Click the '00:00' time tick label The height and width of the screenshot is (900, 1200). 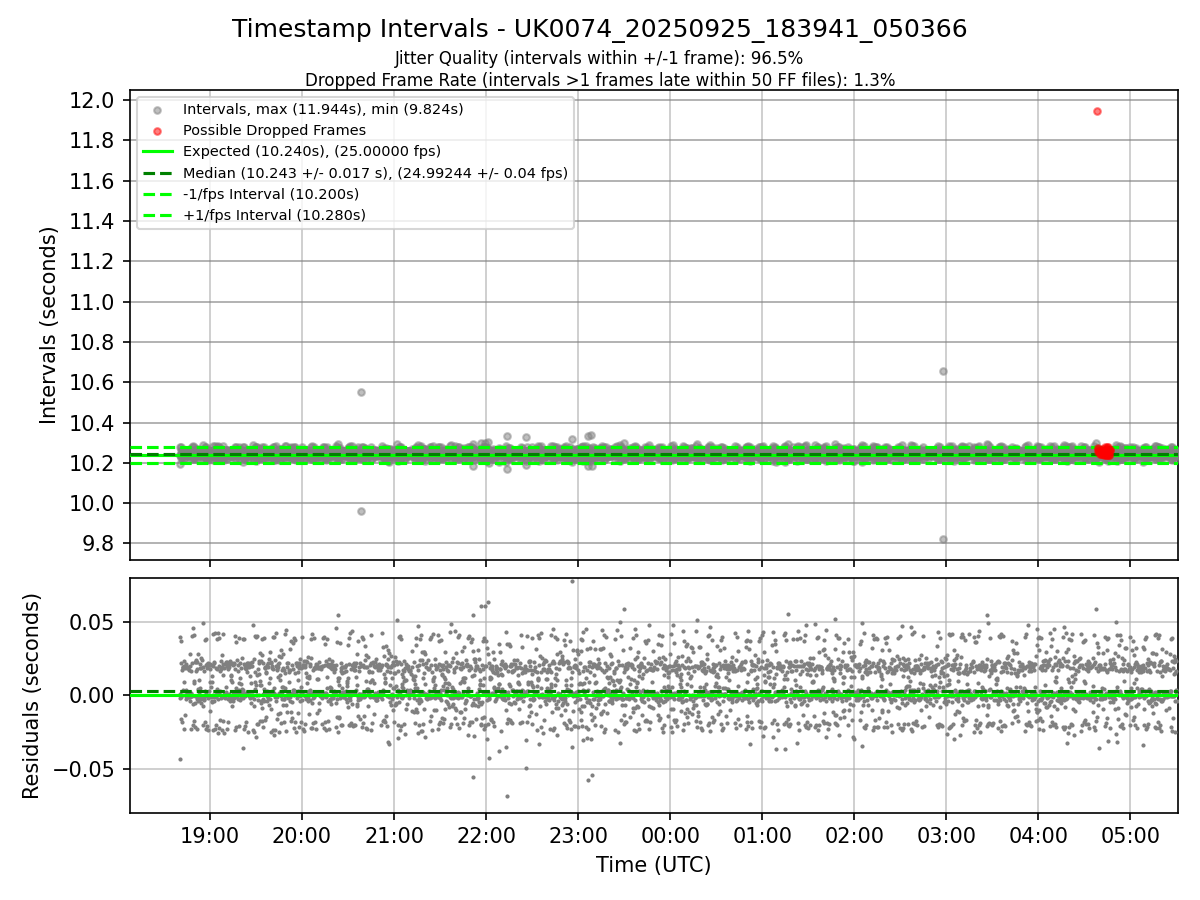pyautogui.click(x=670, y=834)
